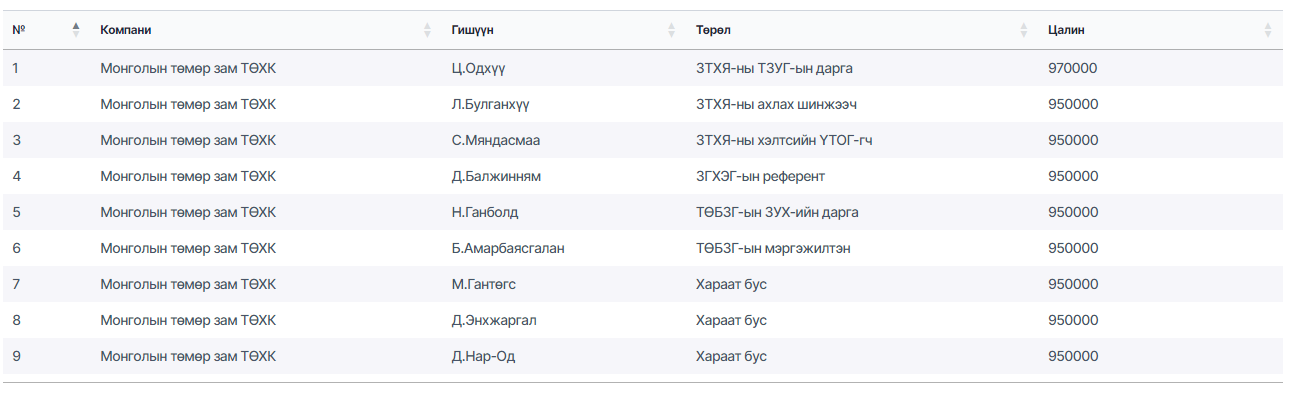Click Д.Балжинням member cell

[496, 176]
